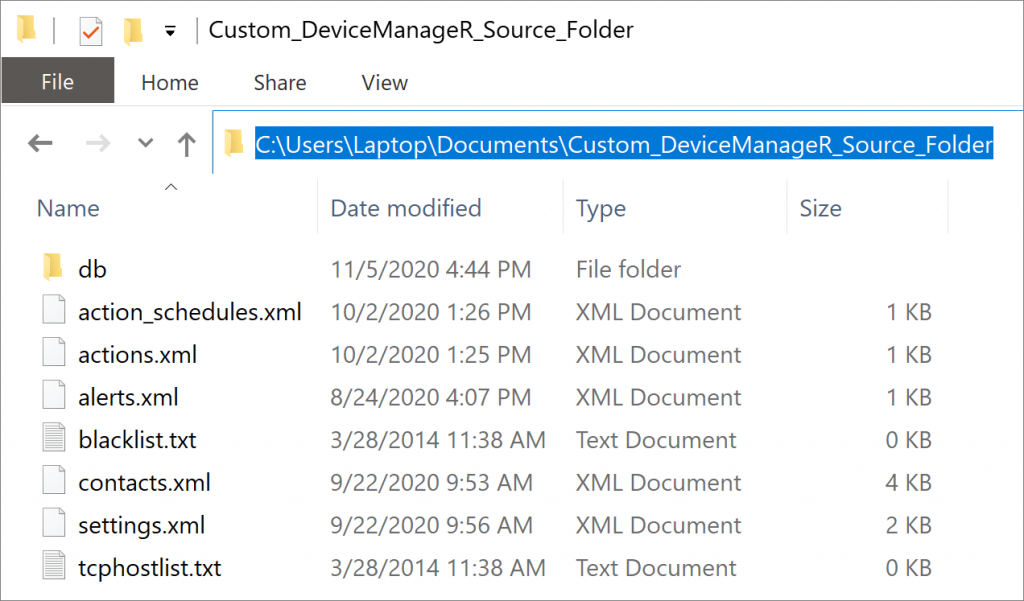
Task: Click the New Folder icon in title bar
Action: pos(133,32)
